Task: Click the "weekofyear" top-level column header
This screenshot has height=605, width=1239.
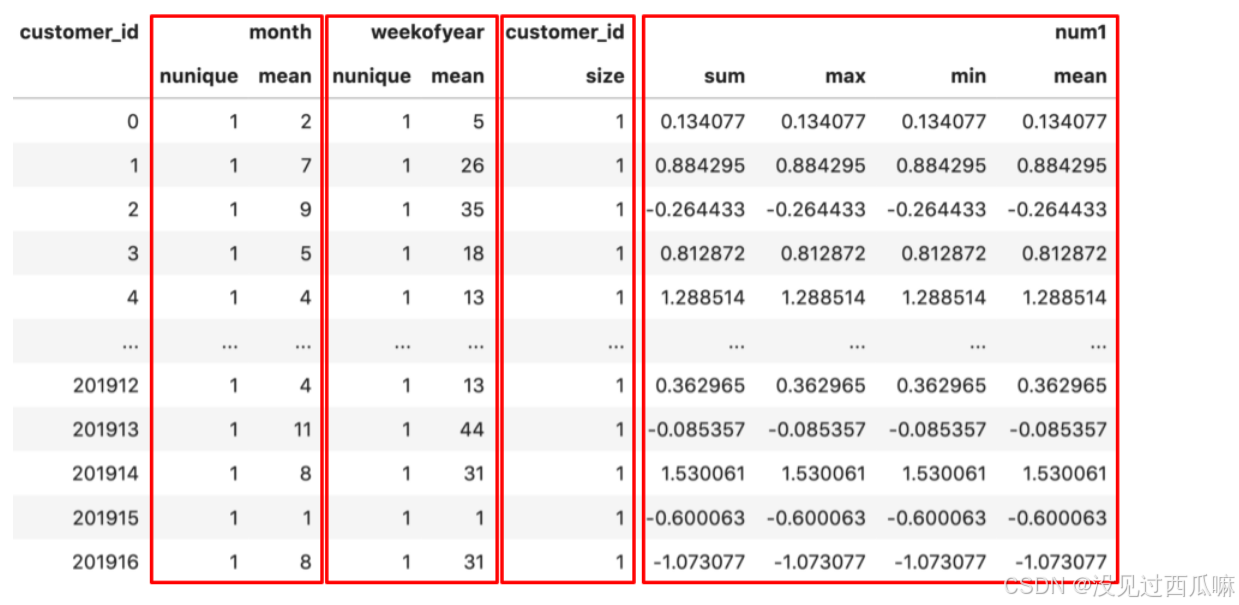Action: (427, 32)
